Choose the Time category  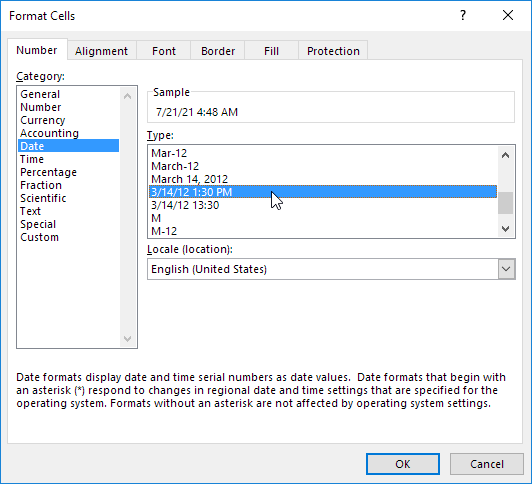32,159
